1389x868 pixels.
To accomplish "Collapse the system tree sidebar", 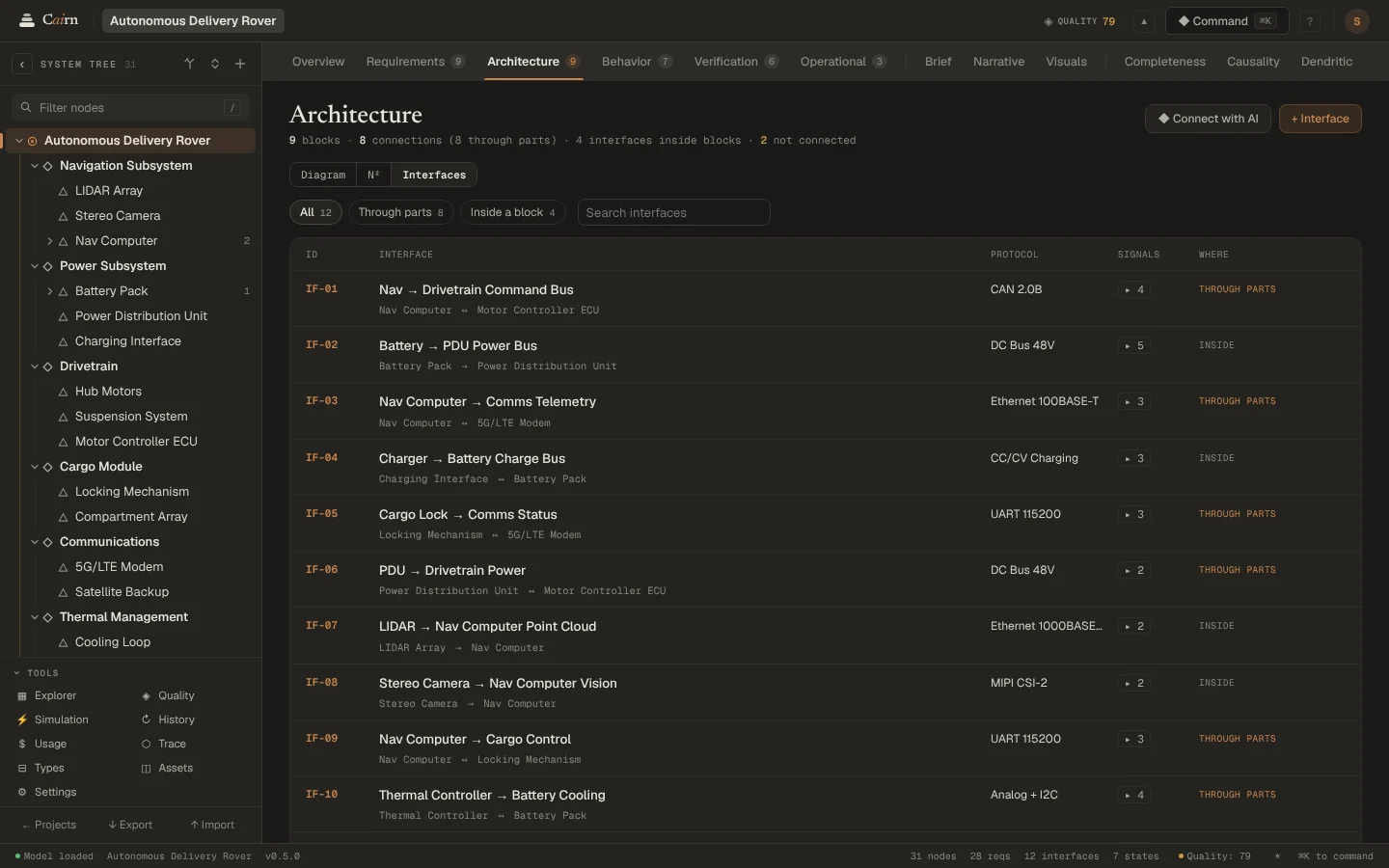I will click(22, 64).
